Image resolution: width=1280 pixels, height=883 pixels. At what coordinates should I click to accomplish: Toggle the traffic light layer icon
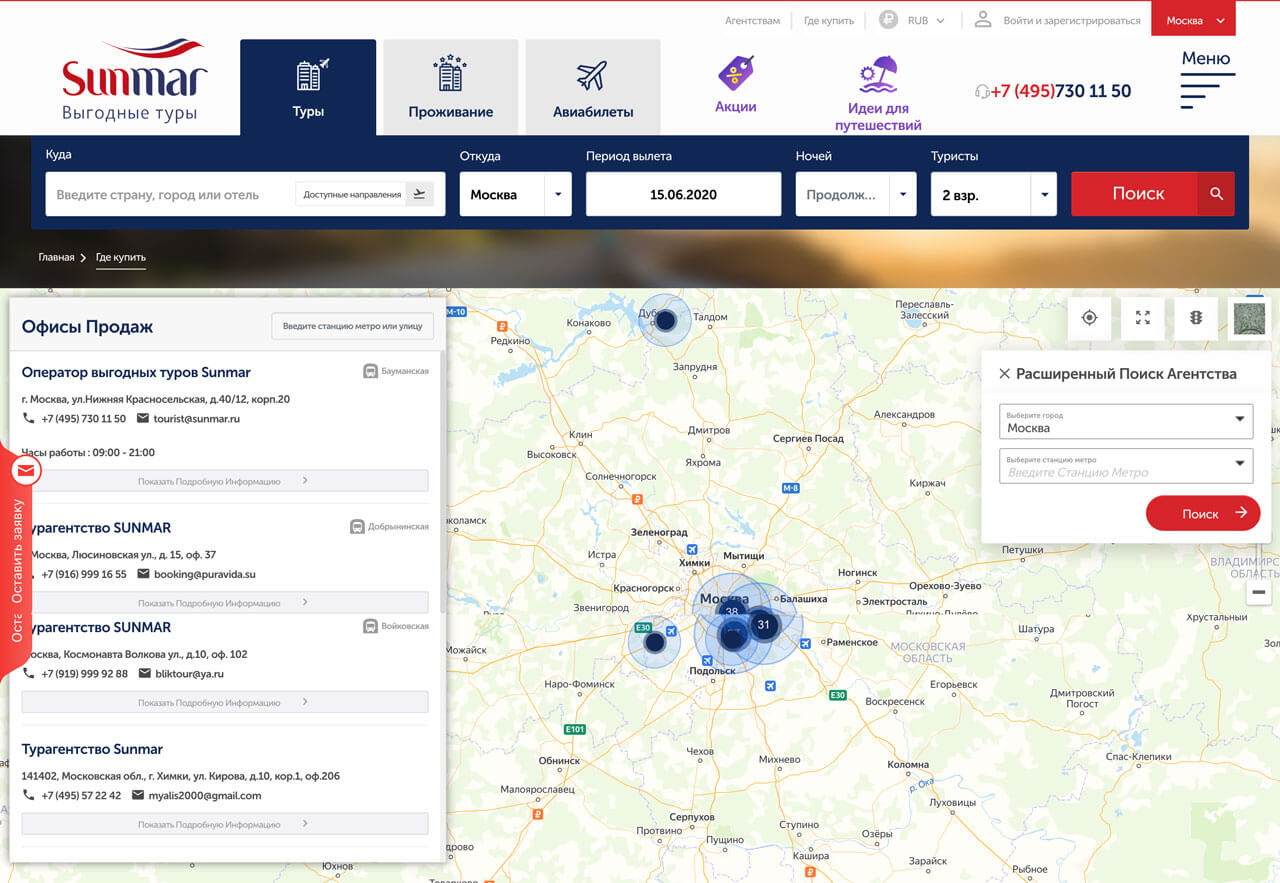click(1196, 318)
